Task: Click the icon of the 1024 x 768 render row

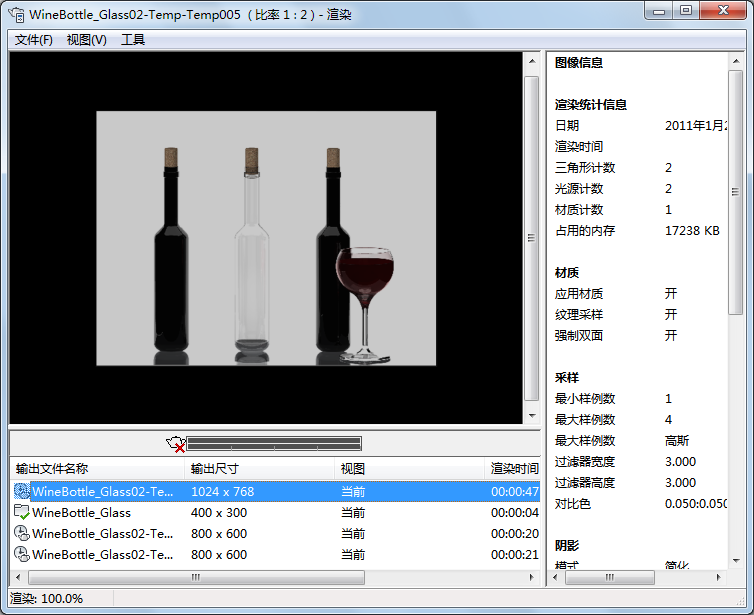Action: [x=22, y=491]
